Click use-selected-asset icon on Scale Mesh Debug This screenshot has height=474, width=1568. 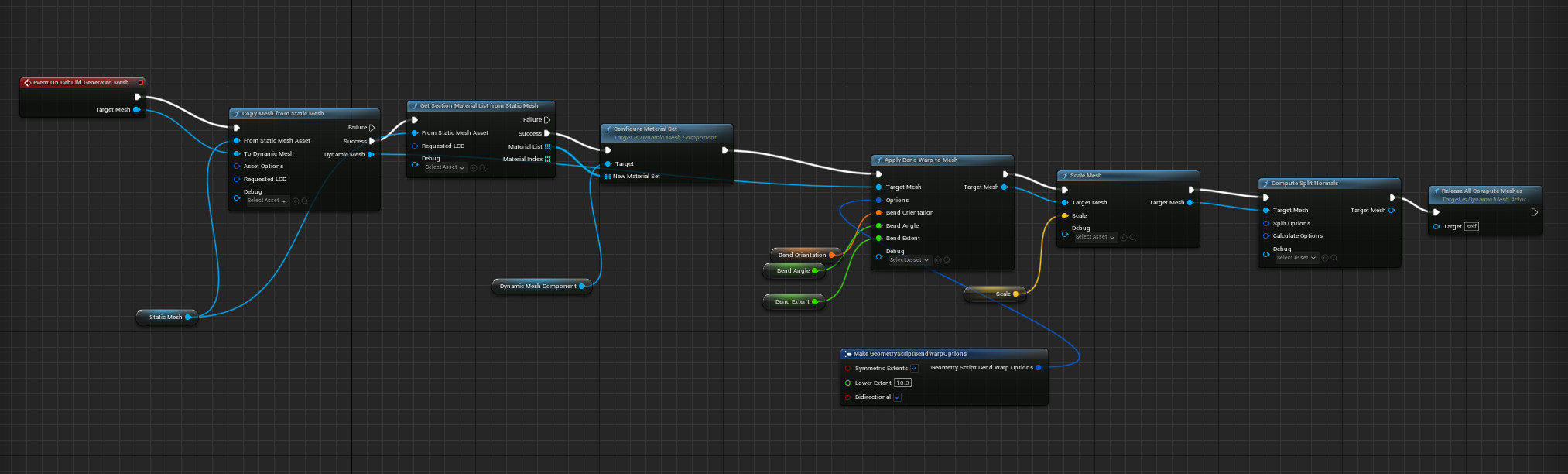[x=1124, y=237]
